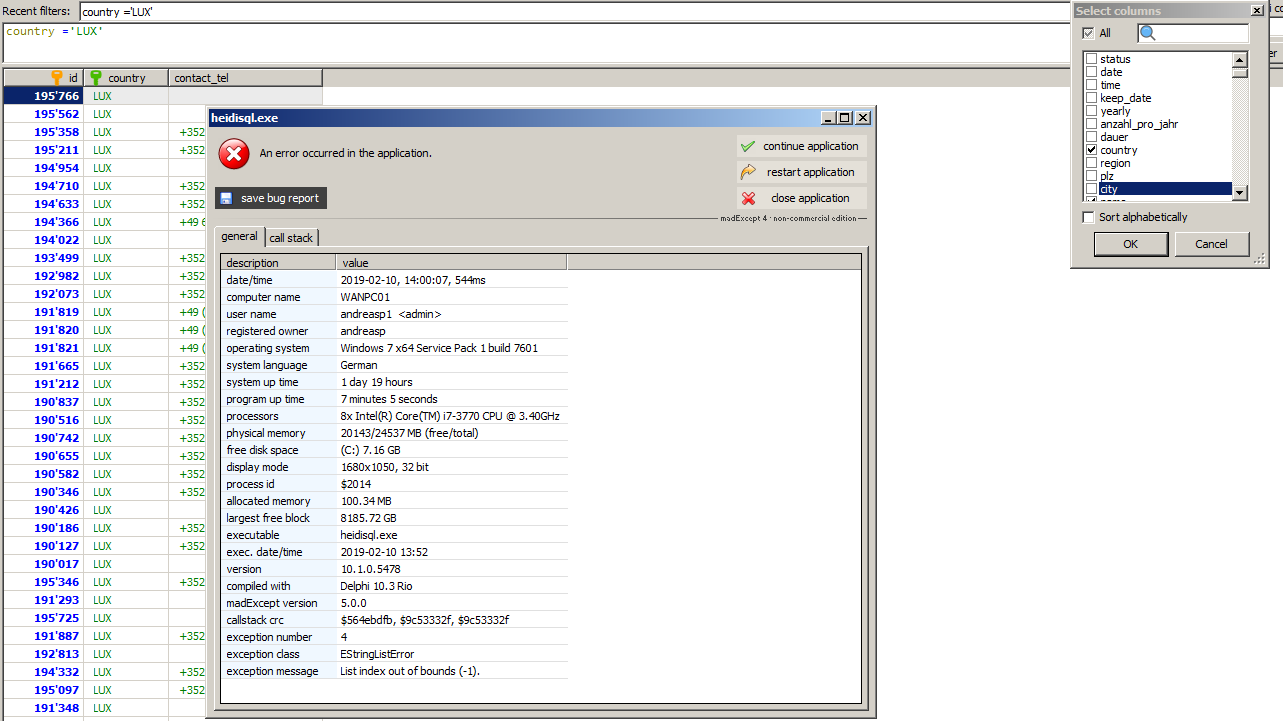Viewport: 1283px width, 721px height.
Task: Open the Recent filters dropdown field
Action: (575, 11)
